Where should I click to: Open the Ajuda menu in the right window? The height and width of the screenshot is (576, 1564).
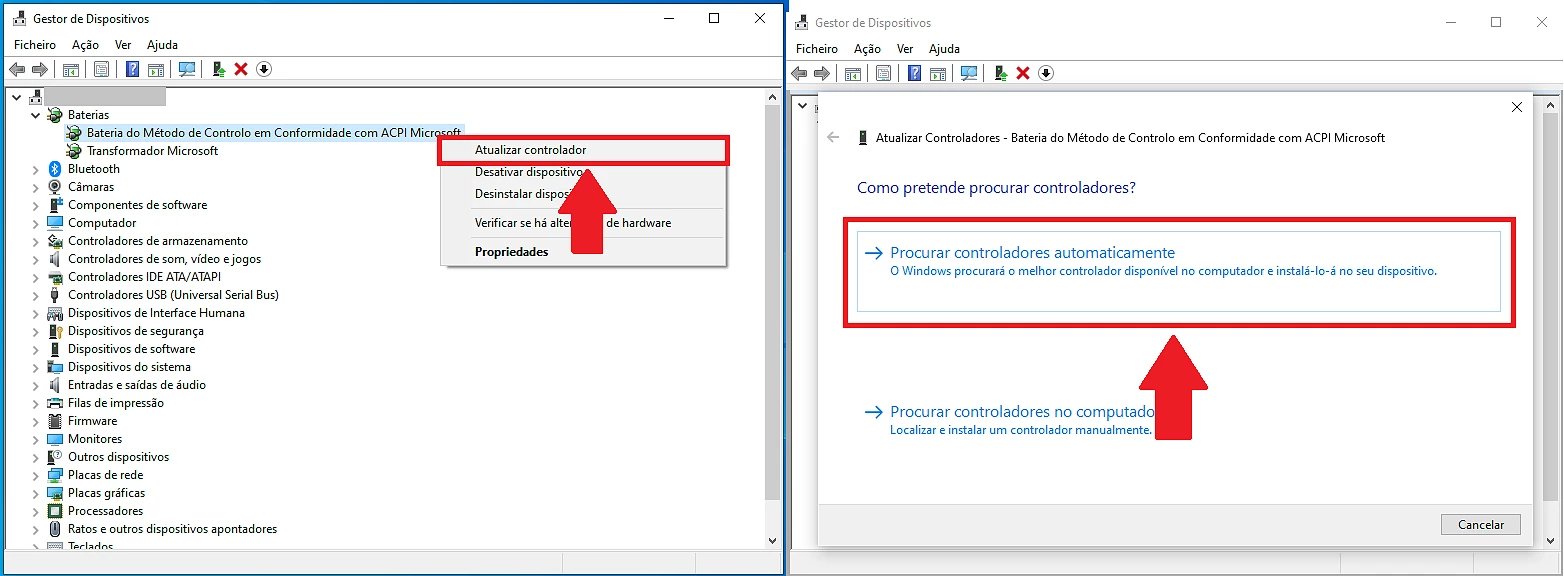click(x=944, y=49)
